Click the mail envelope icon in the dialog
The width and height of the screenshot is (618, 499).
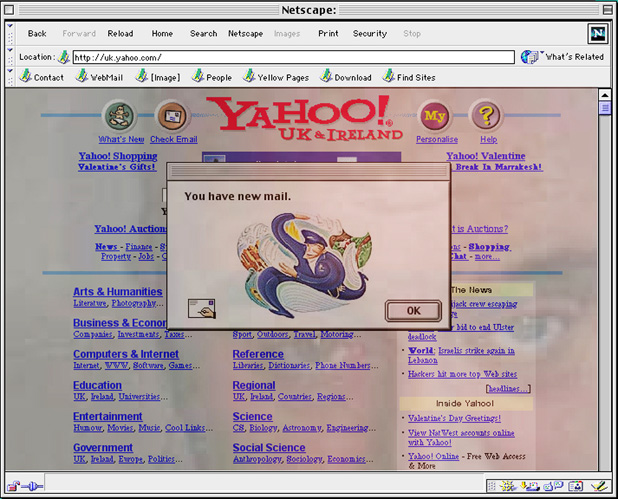(201, 308)
